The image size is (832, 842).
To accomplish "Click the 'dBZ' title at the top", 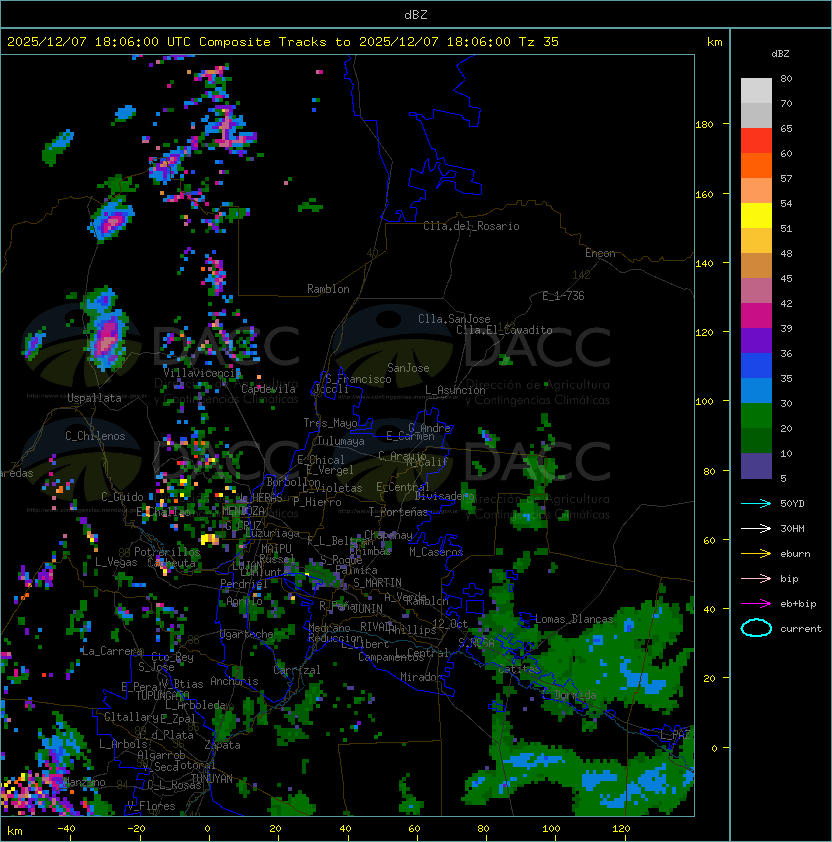I will point(416,14).
